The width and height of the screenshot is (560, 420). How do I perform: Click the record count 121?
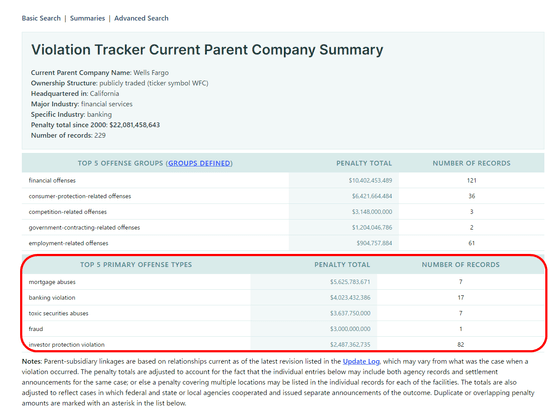click(471, 180)
